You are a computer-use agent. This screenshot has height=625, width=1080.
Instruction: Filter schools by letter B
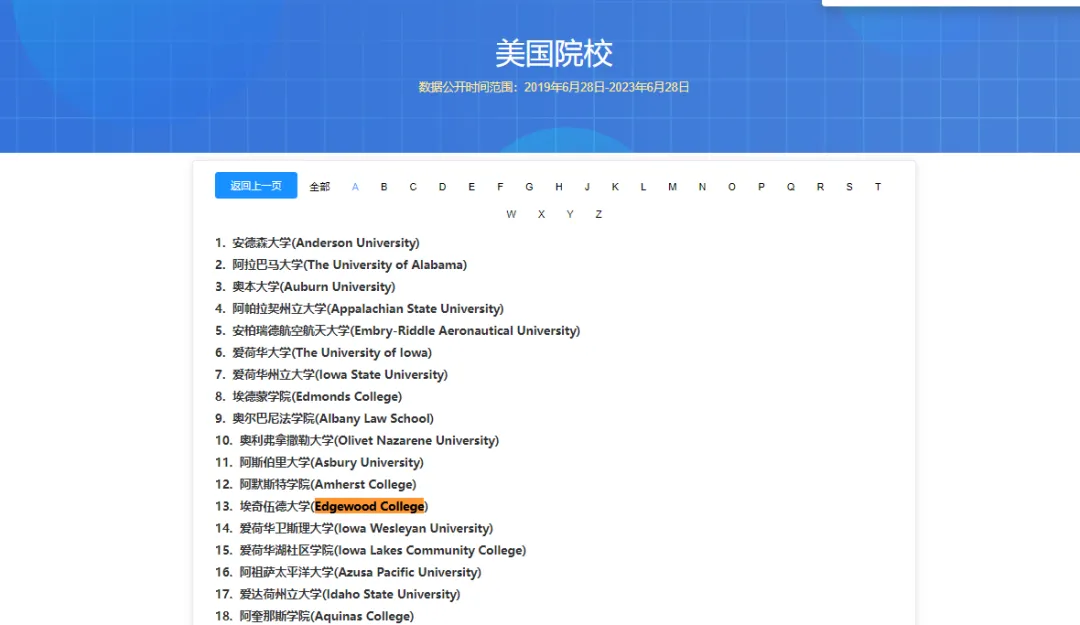384,187
